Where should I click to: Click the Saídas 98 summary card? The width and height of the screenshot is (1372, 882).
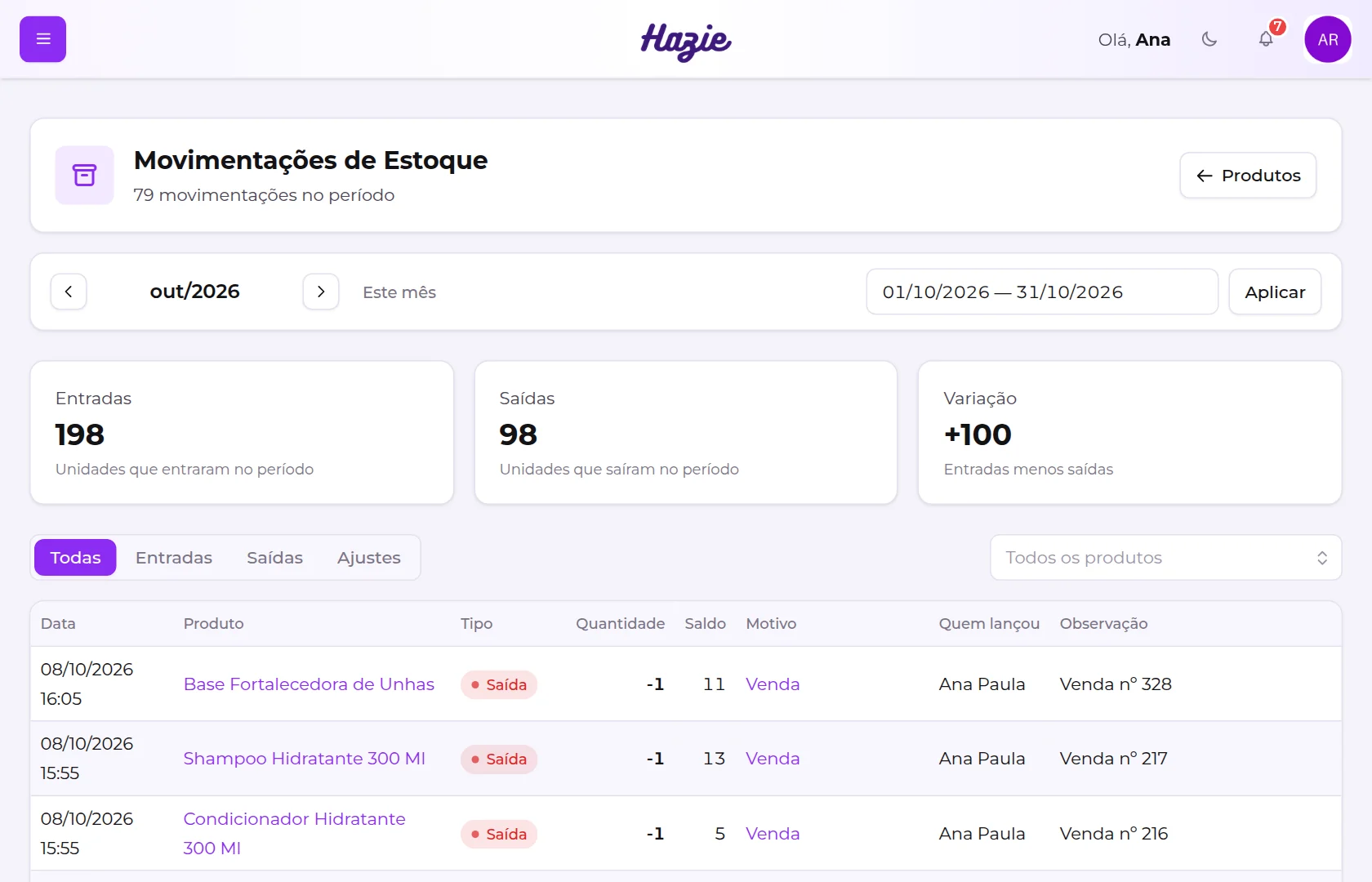coord(686,433)
